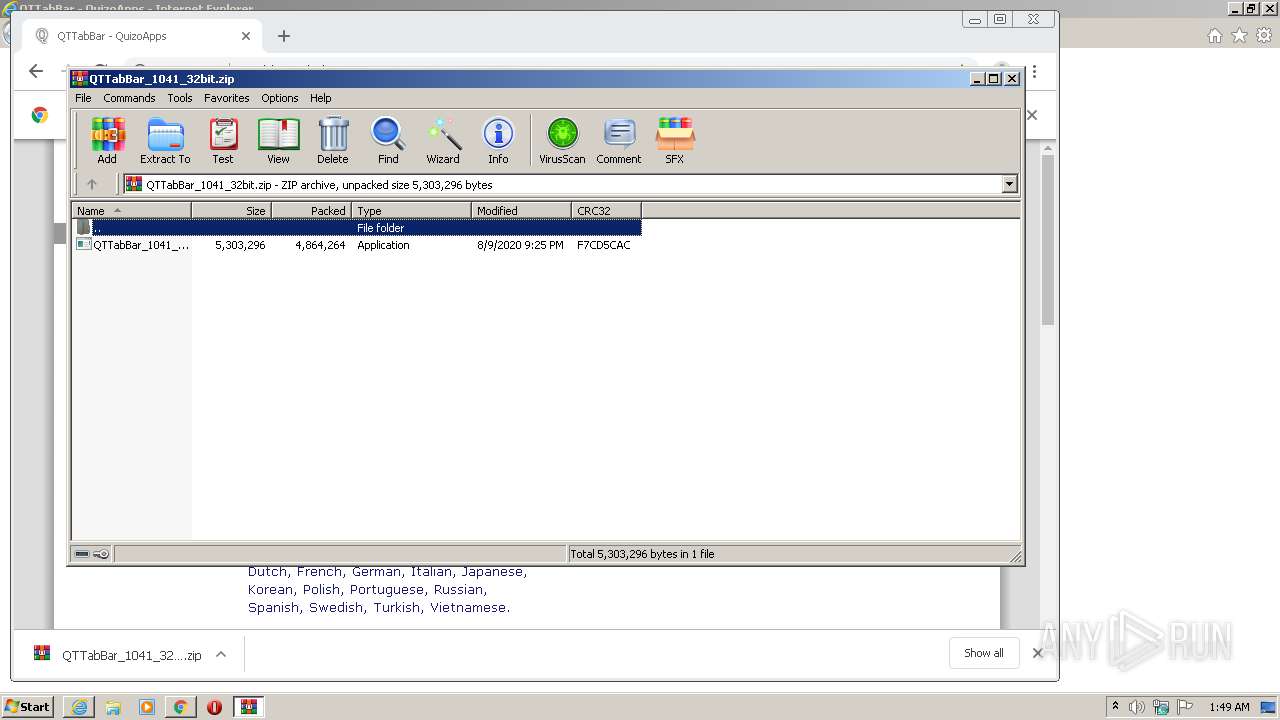Sort by the CRC32 column header

(607, 211)
